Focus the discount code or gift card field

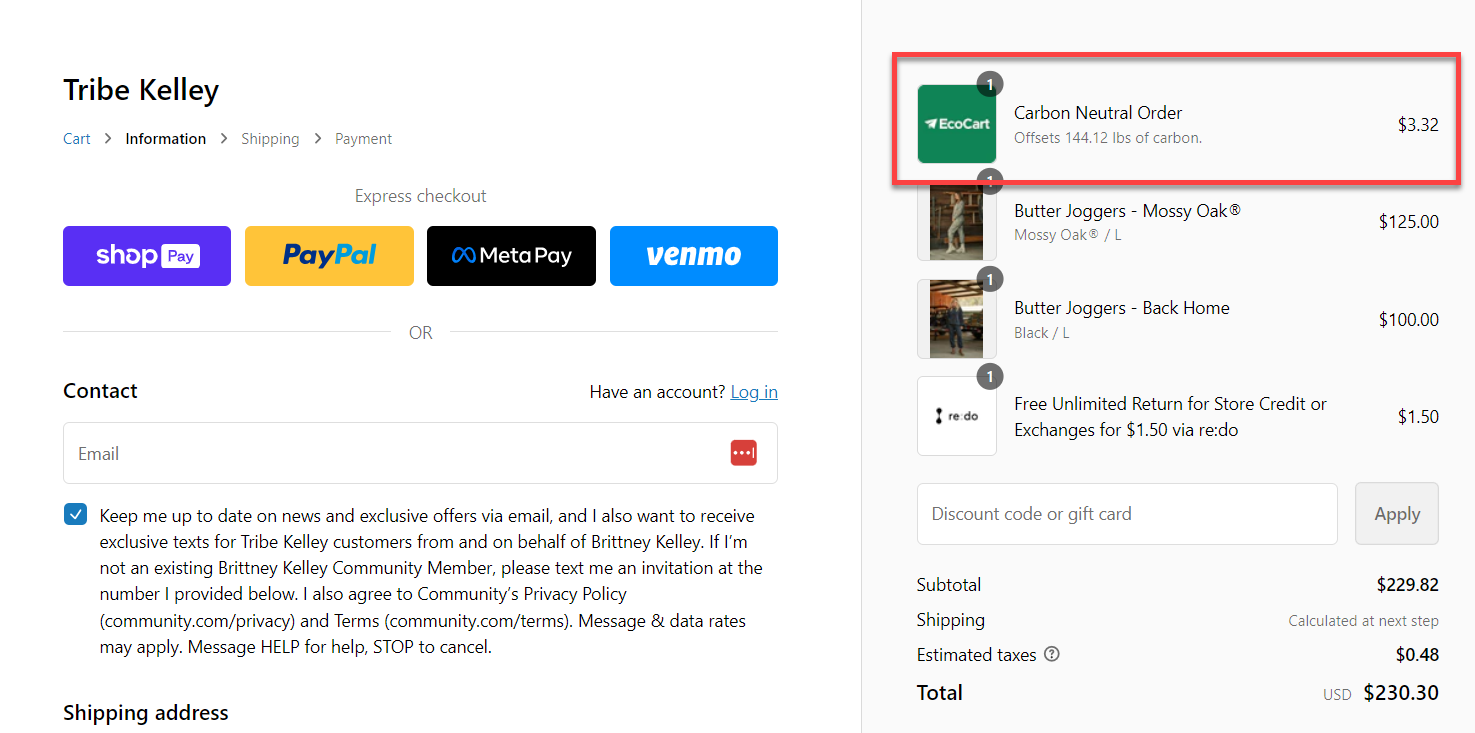[1126, 514]
